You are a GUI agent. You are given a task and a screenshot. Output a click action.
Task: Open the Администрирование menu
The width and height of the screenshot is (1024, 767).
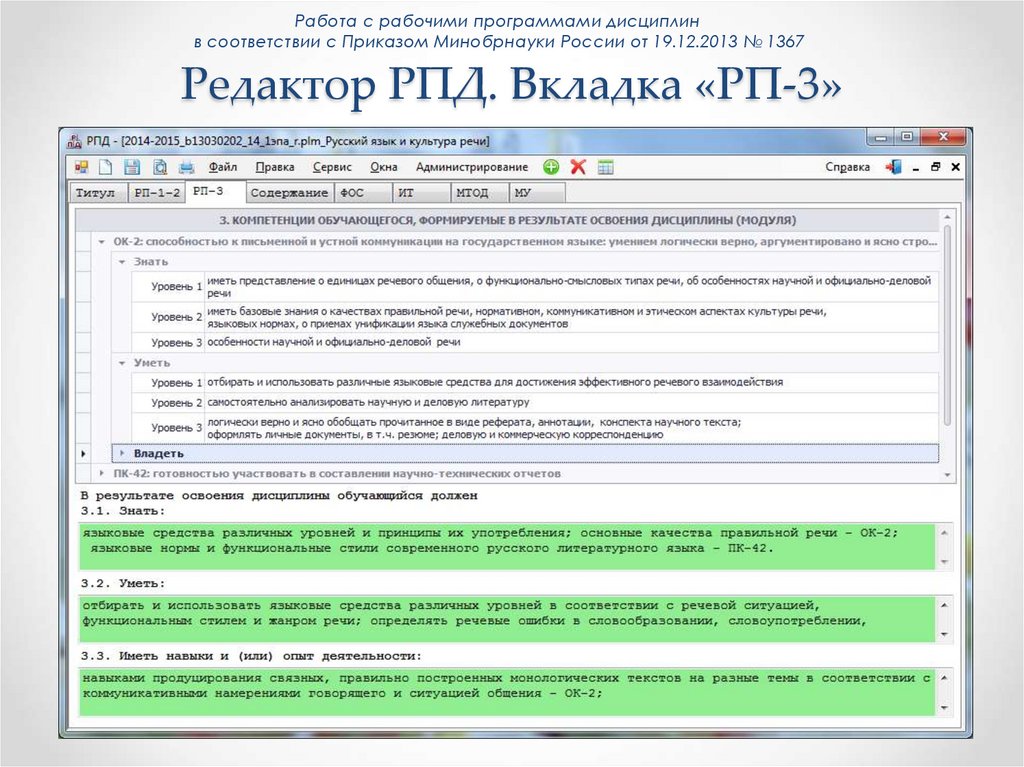(x=471, y=167)
